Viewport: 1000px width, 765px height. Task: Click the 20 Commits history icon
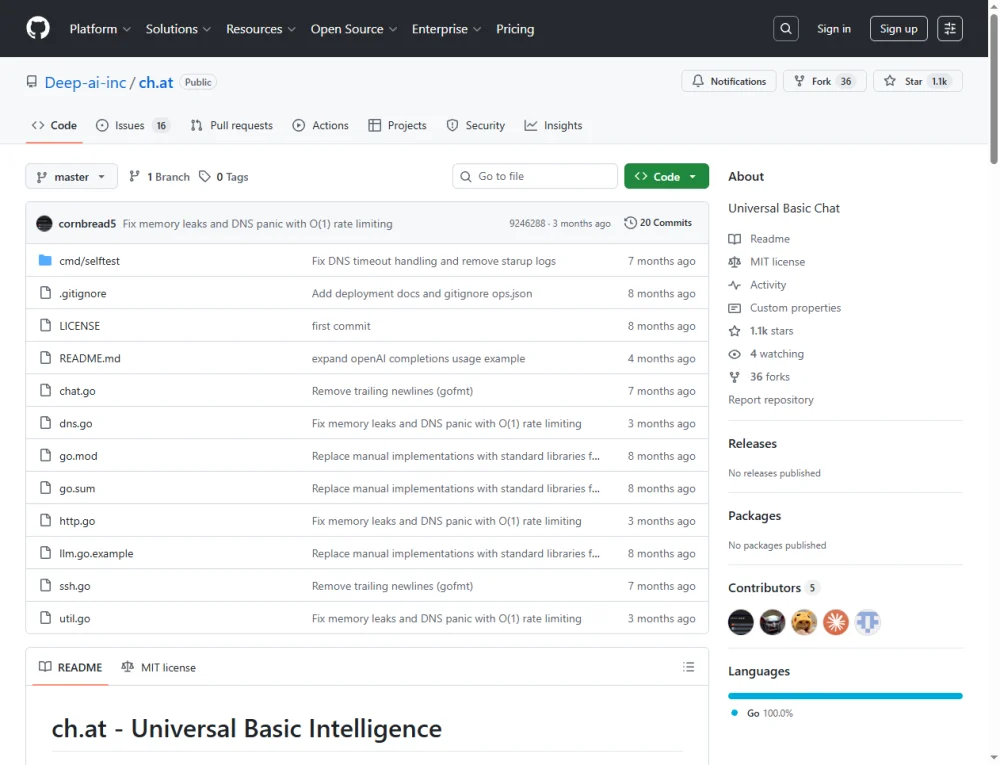click(630, 223)
